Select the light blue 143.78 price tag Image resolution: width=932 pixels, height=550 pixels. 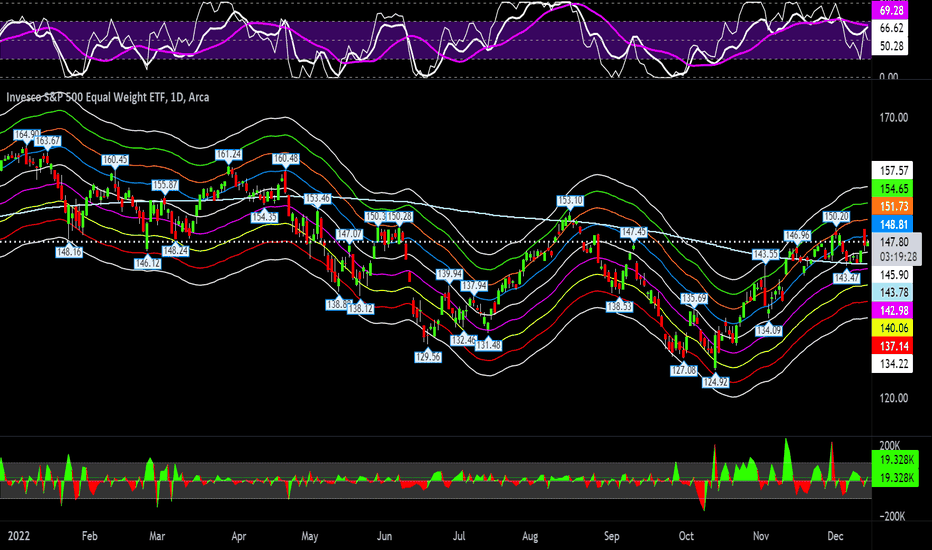pyautogui.click(x=892, y=293)
